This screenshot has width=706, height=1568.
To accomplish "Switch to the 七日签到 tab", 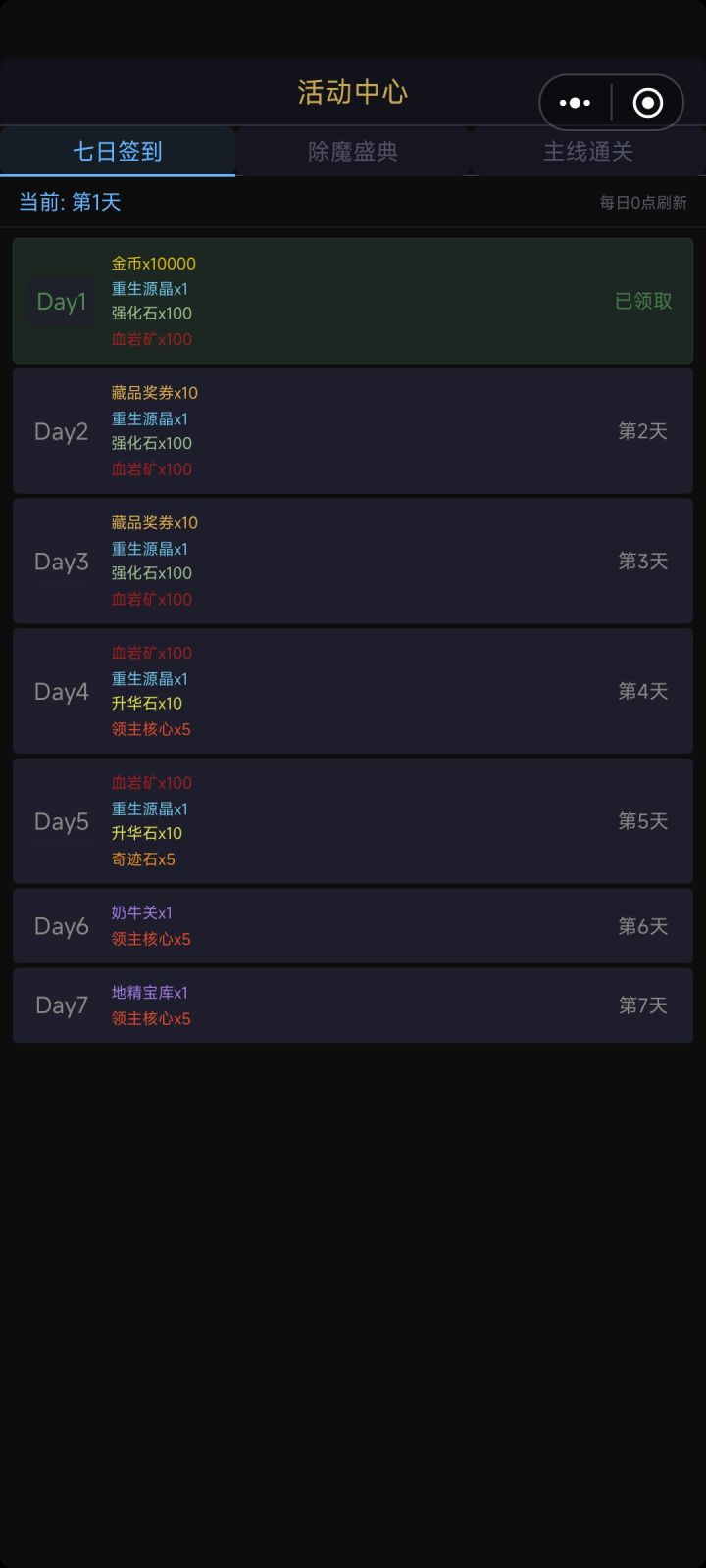I will tap(118, 152).
